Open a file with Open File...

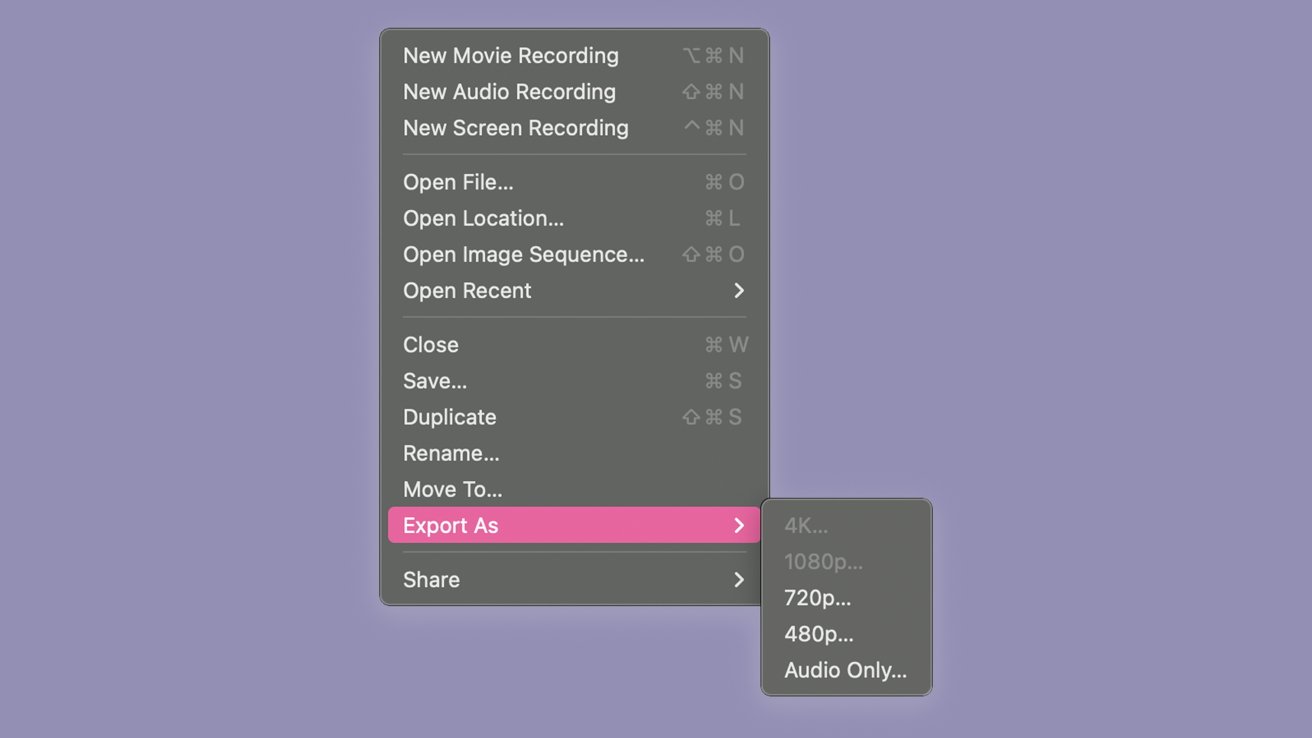click(456, 182)
